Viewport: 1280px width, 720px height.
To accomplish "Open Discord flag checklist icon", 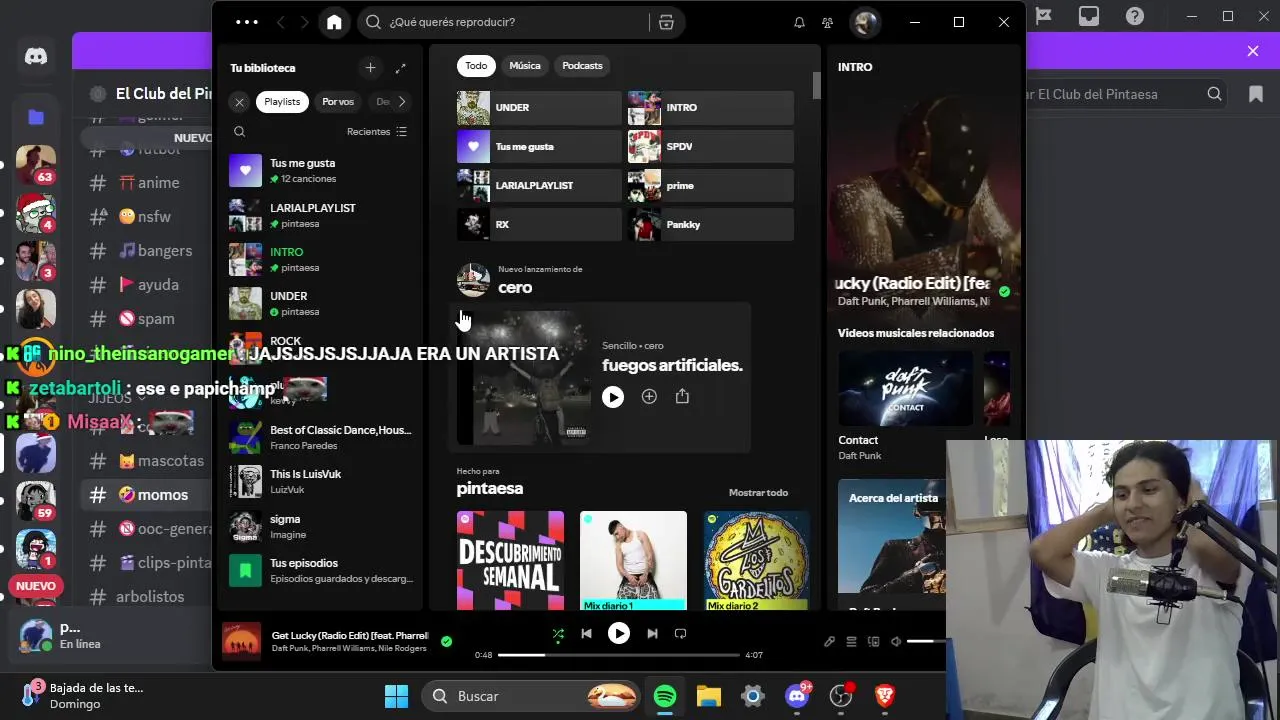I will (1044, 16).
